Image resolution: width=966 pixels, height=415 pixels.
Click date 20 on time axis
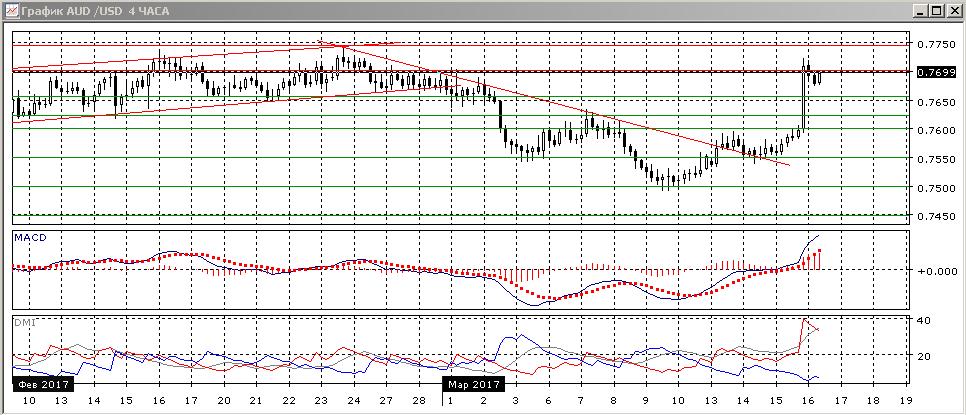coord(224,400)
